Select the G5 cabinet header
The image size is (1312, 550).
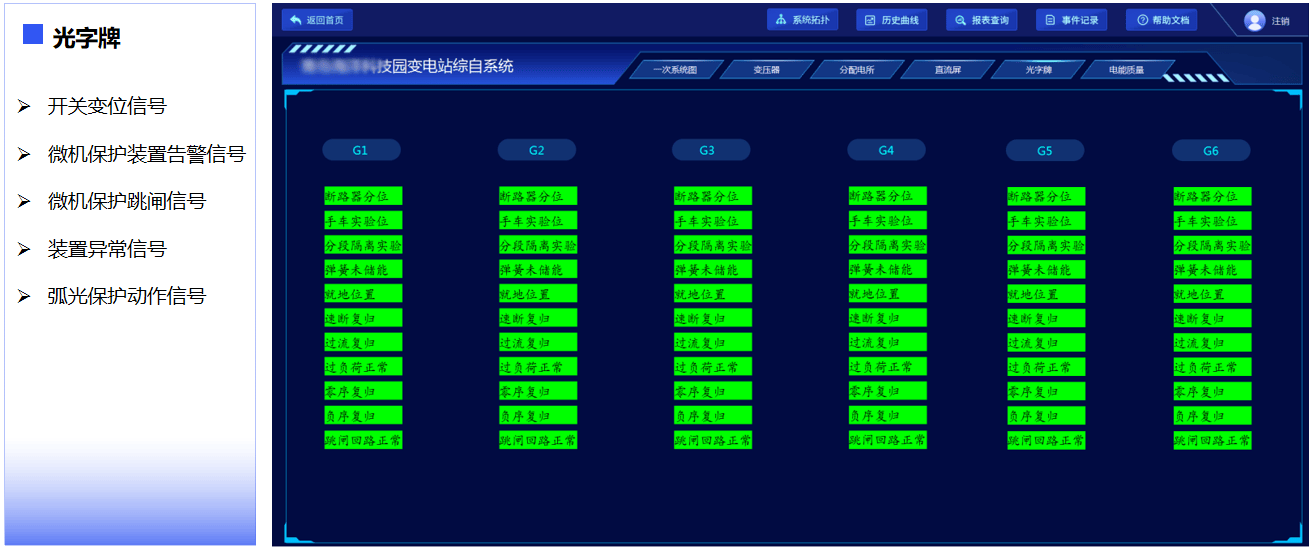tap(1045, 150)
